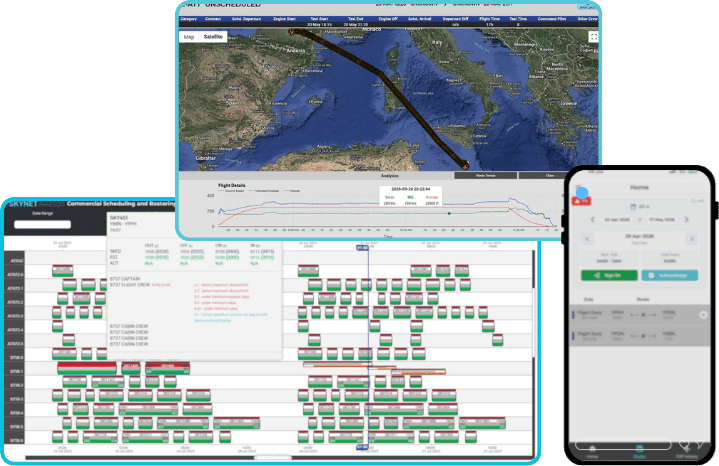Click the Route Terrain tab

coord(486,176)
